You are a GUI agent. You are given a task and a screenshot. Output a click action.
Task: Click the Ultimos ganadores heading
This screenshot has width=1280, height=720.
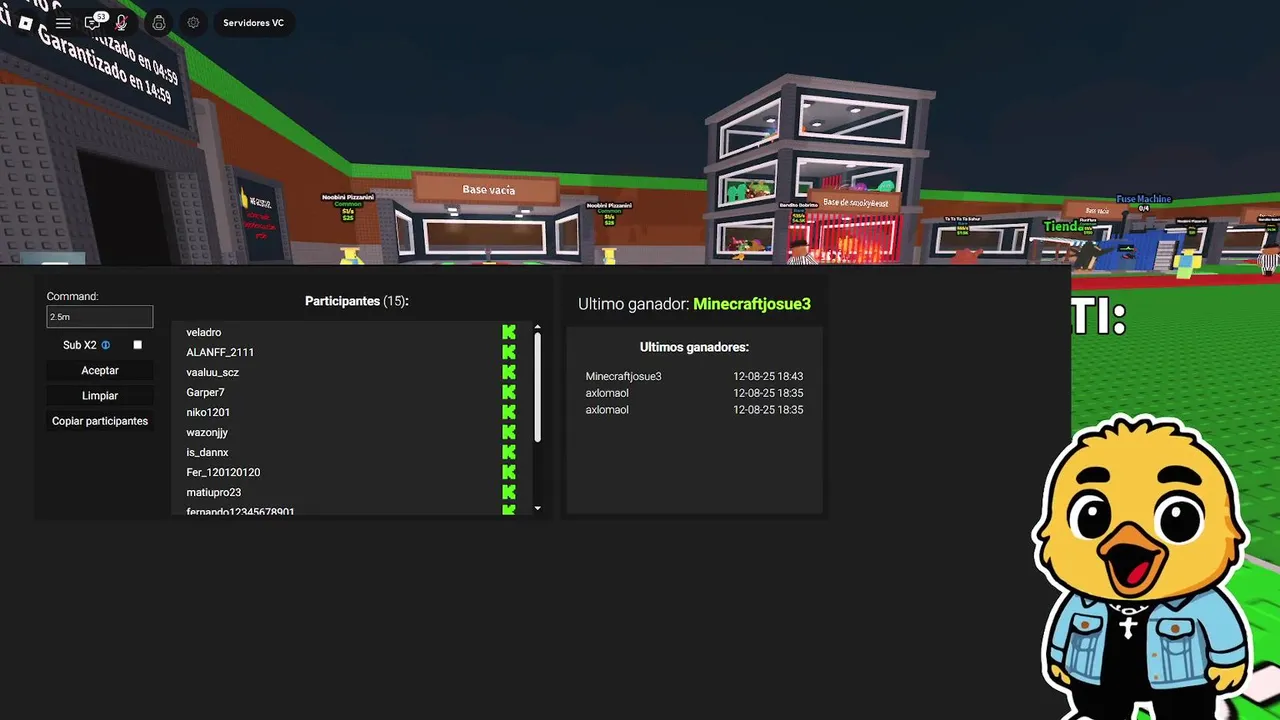pyautogui.click(x=694, y=347)
